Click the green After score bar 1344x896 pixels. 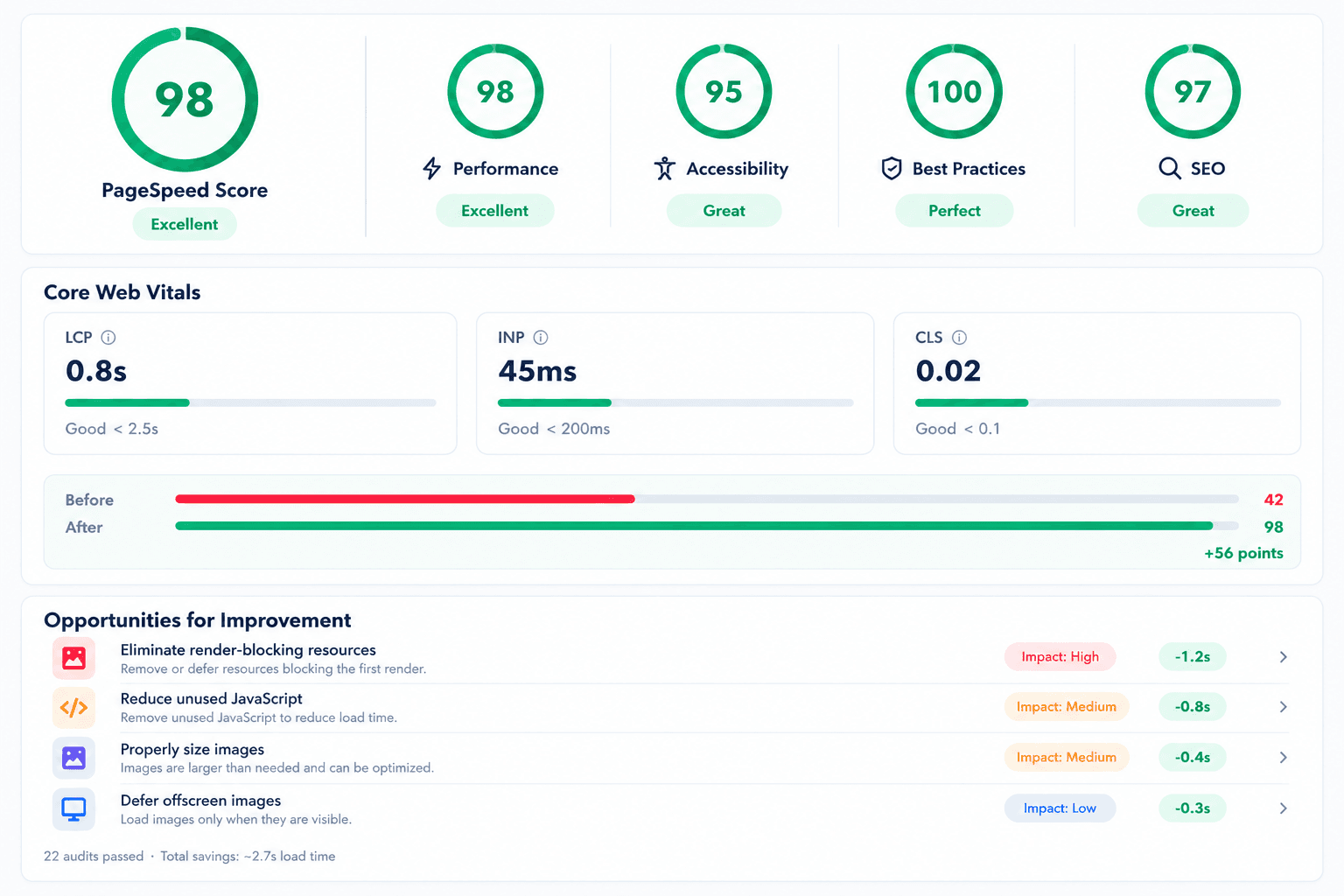click(694, 526)
